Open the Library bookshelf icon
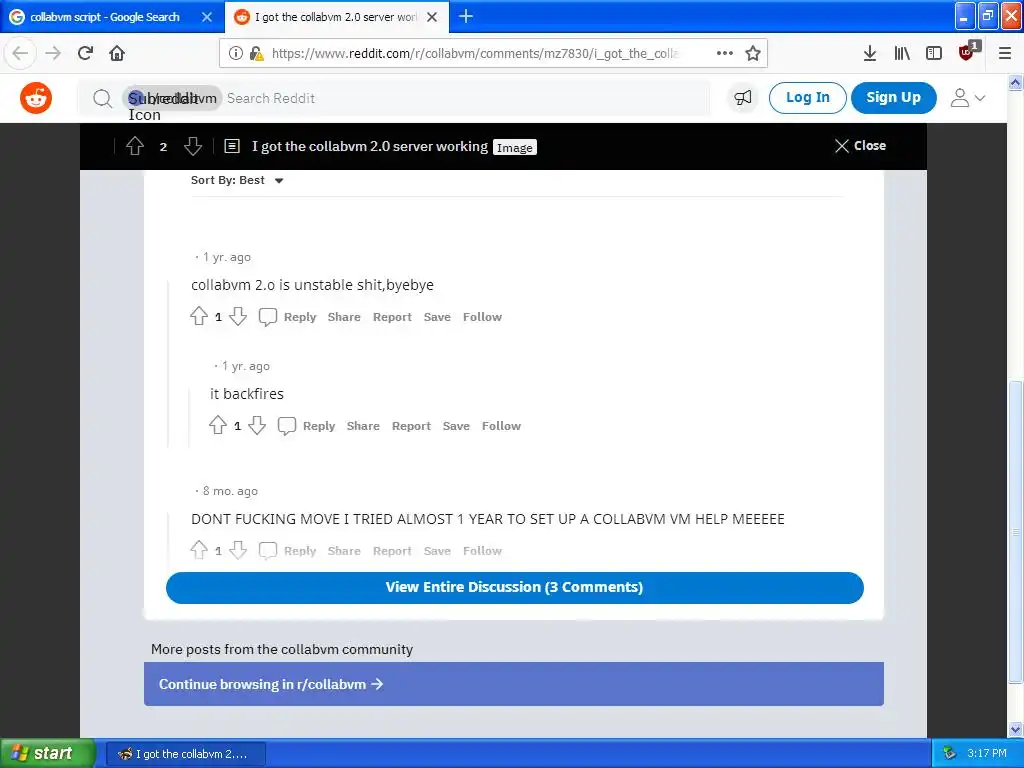The image size is (1024, 768). click(x=902, y=54)
